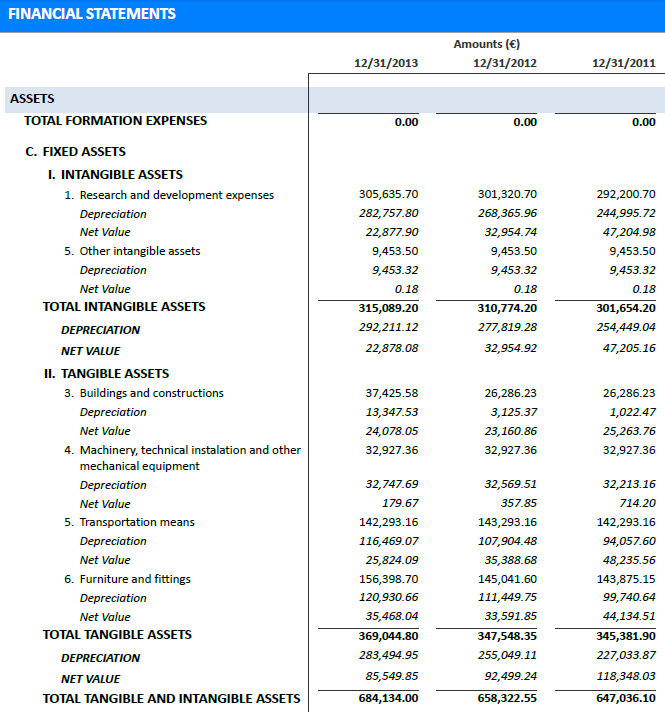Viewport: 665px width, 712px height.
Task: Select the Buildings and constructions row label
Action: (x=151, y=393)
